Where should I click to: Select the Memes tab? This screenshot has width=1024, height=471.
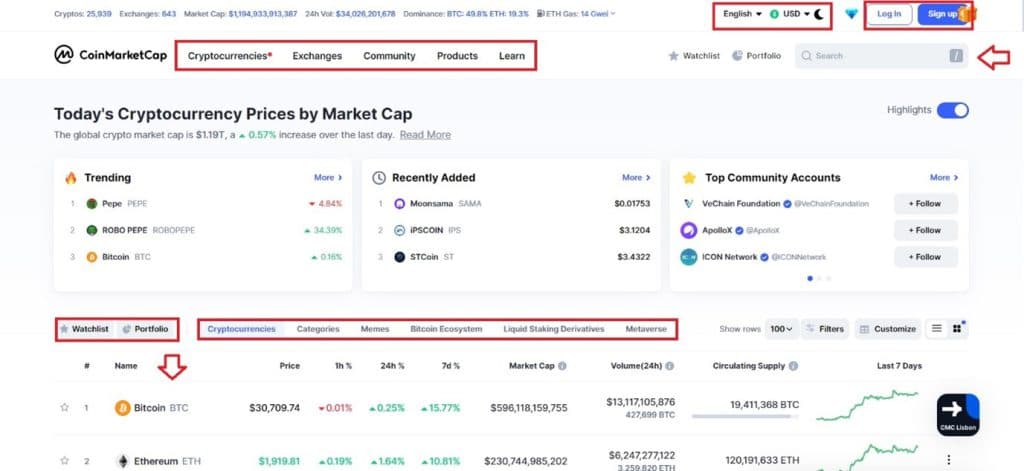375,329
